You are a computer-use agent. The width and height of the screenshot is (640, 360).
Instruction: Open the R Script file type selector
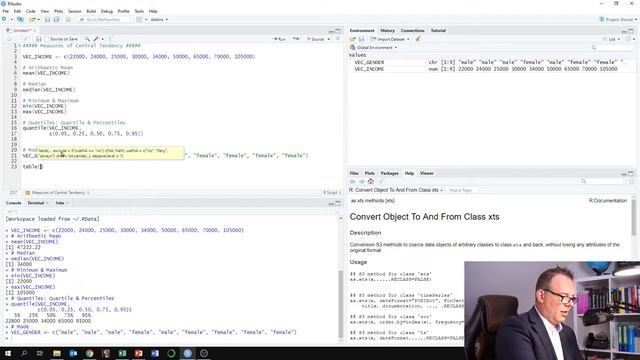click(x=331, y=193)
